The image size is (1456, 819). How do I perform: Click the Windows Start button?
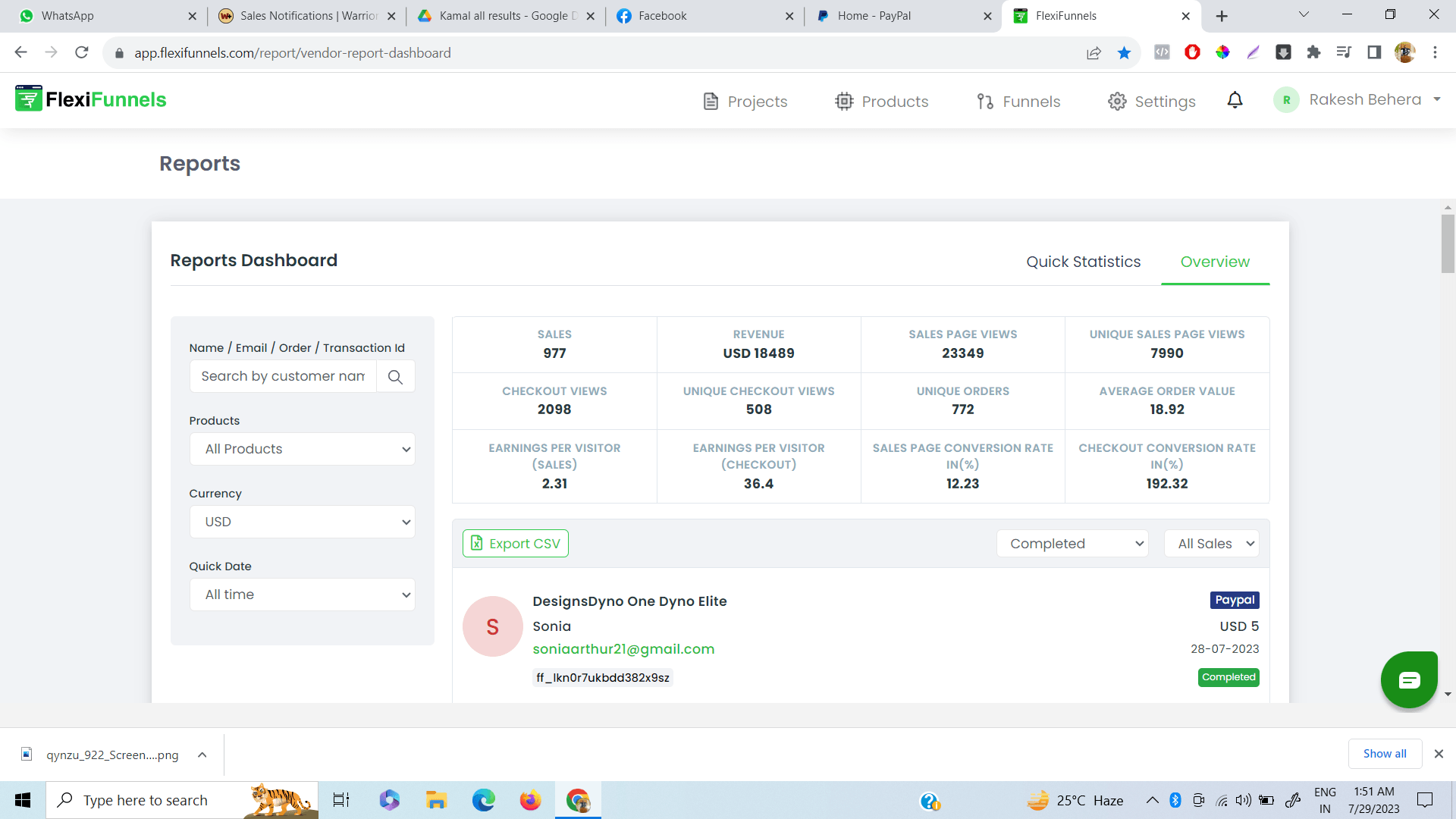pos(23,800)
